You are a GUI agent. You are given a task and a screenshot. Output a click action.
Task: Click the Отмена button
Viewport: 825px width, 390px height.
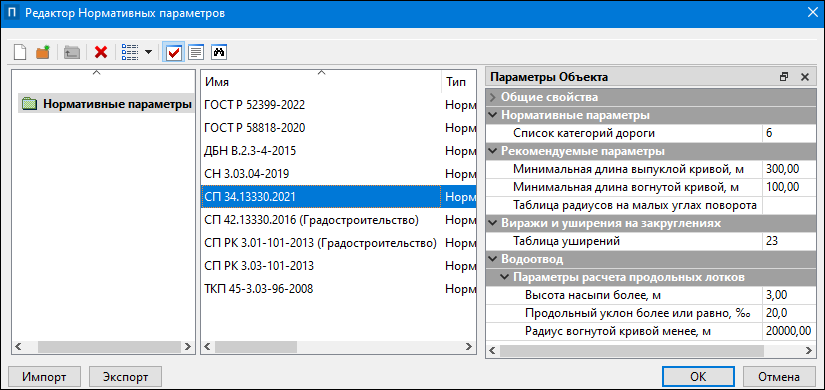pyautogui.click(x=779, y=377)
